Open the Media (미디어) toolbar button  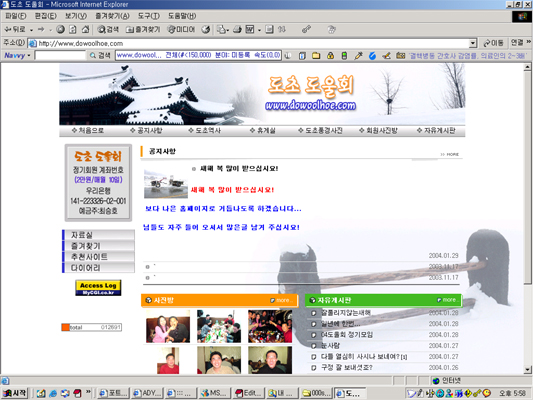[181, 30]
